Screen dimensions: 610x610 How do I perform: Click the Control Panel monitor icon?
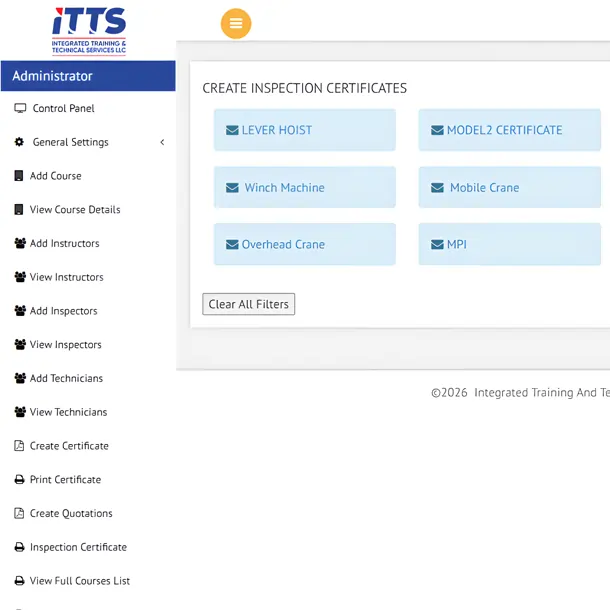tap(20, 108)
